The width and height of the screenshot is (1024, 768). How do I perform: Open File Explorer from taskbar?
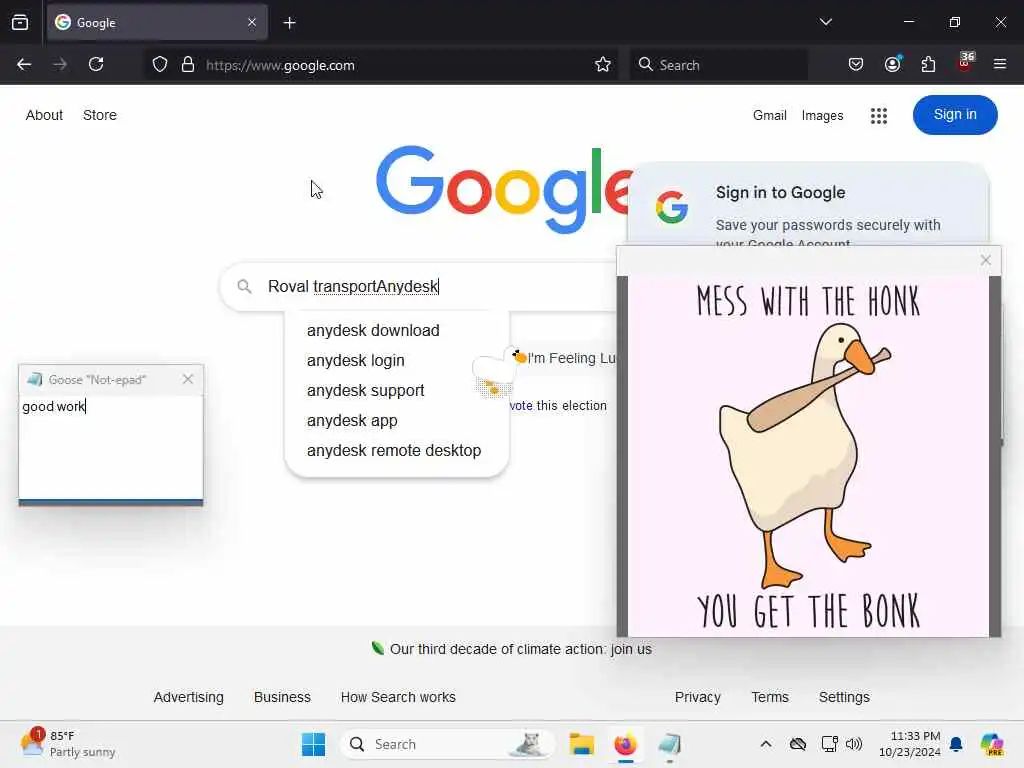click(581, 744)
